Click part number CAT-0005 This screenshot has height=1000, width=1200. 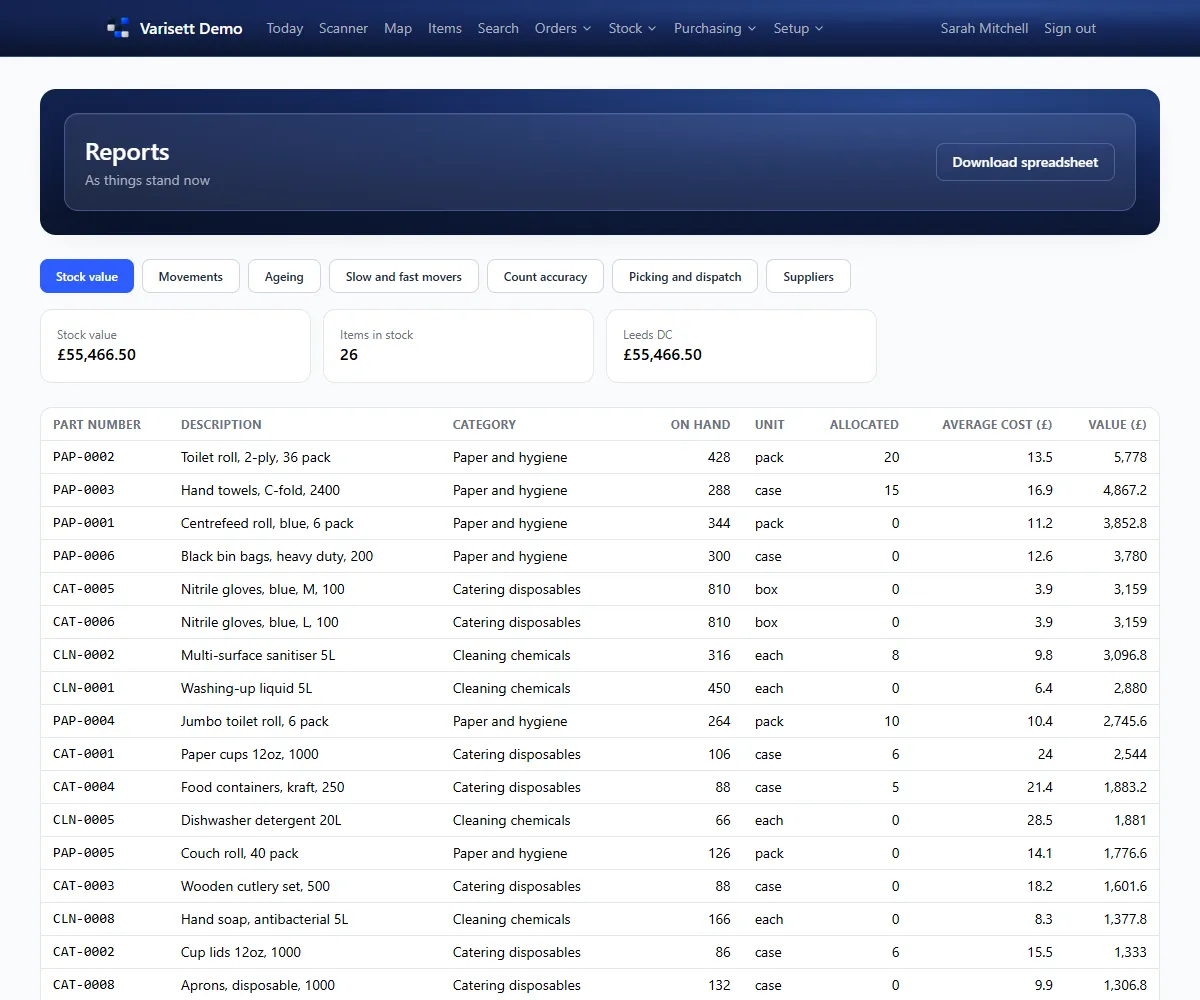coord(84,589)
